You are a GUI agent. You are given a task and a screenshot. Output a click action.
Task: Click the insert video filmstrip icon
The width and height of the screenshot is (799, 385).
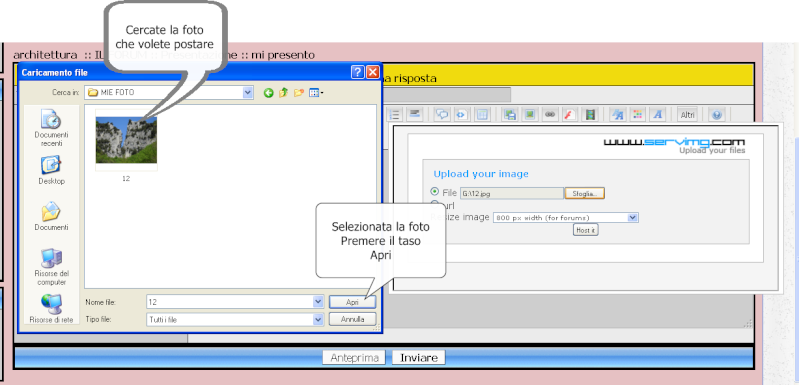tap(590, 115)
